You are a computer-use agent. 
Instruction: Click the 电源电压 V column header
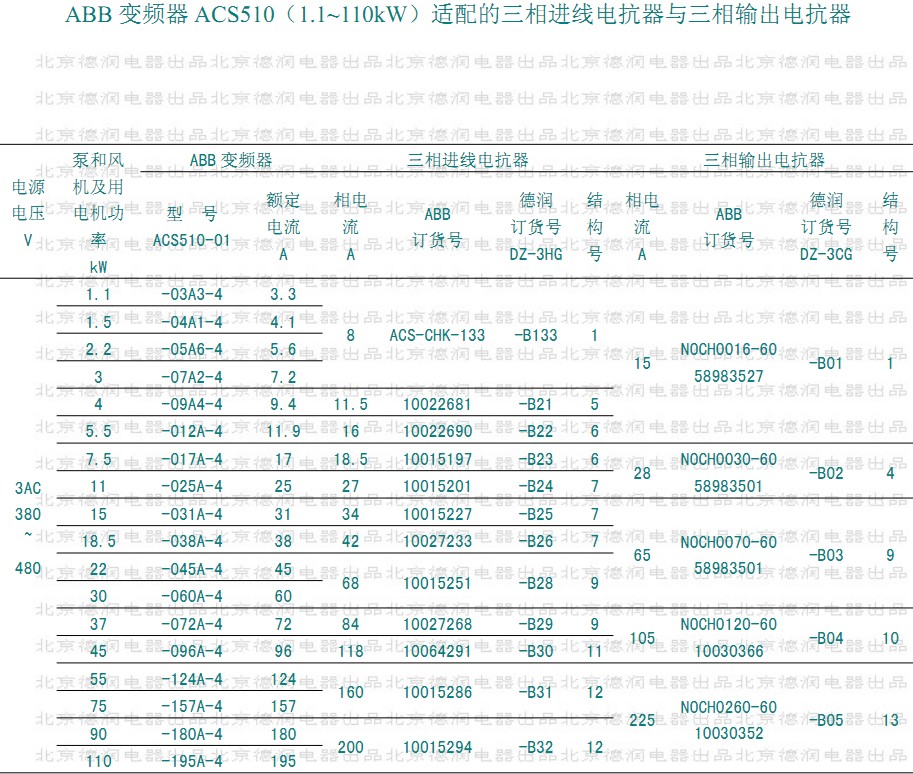pos(28,213)
